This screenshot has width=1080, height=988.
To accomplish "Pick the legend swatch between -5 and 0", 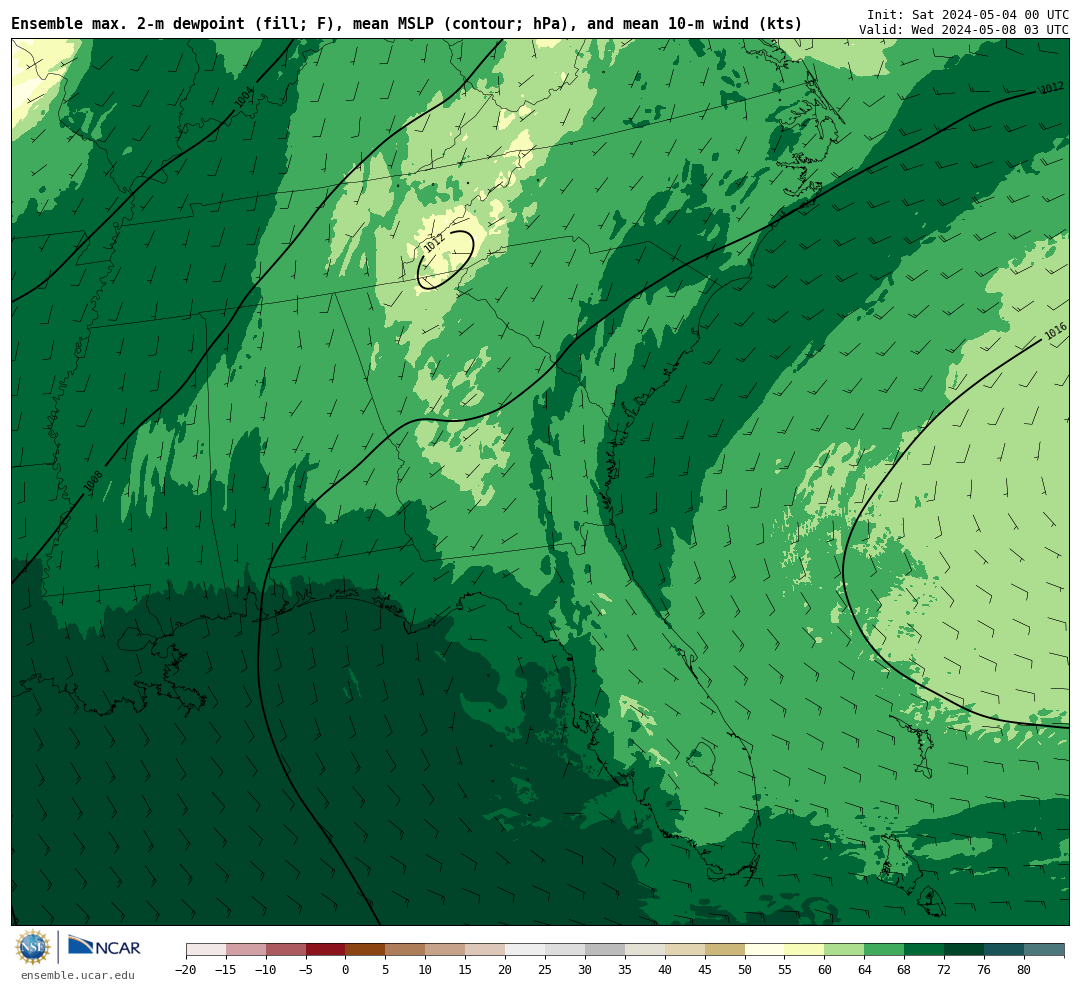I will point(326,950).
